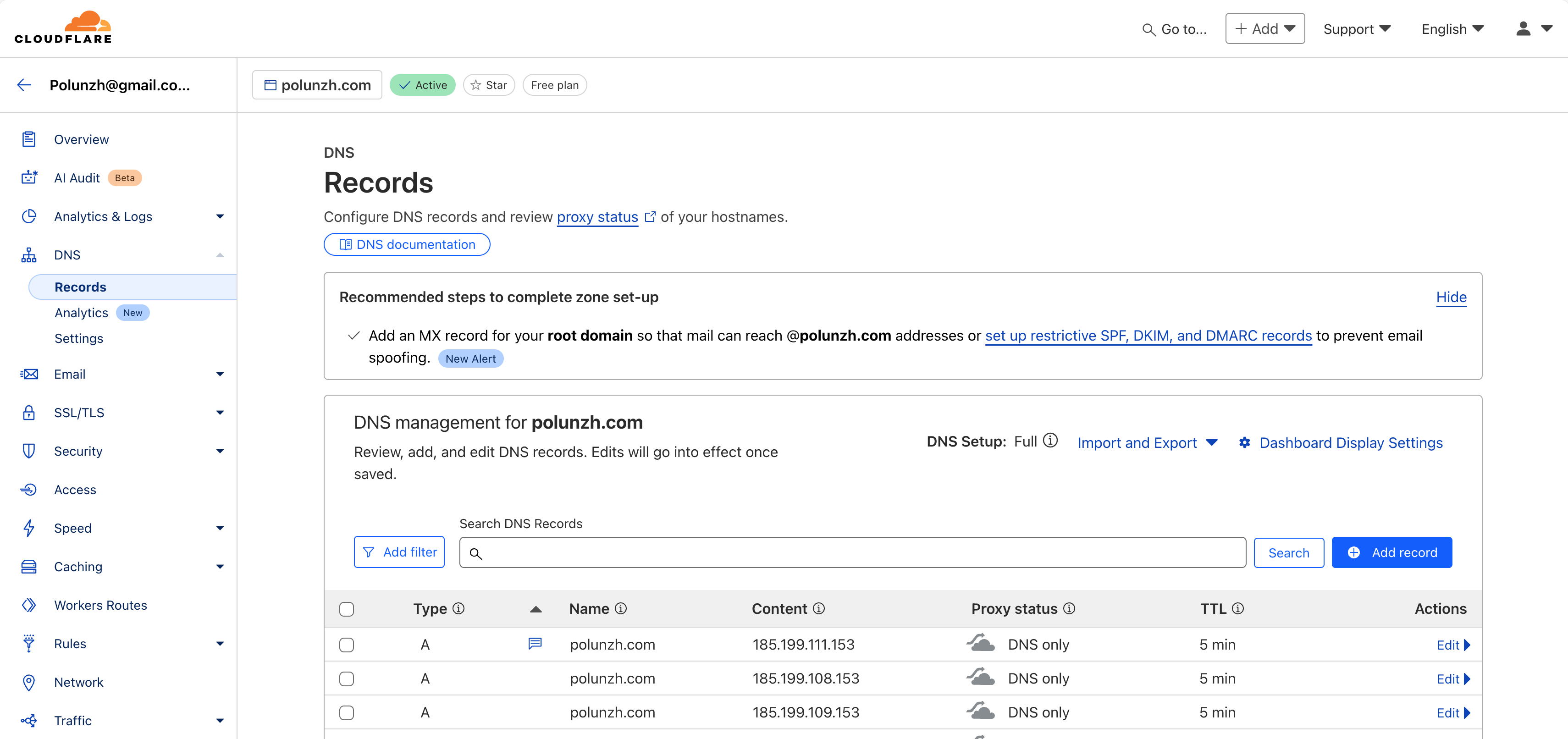
Task: Open the Add dropdown in top bar
Action: tap(1265, 28)
